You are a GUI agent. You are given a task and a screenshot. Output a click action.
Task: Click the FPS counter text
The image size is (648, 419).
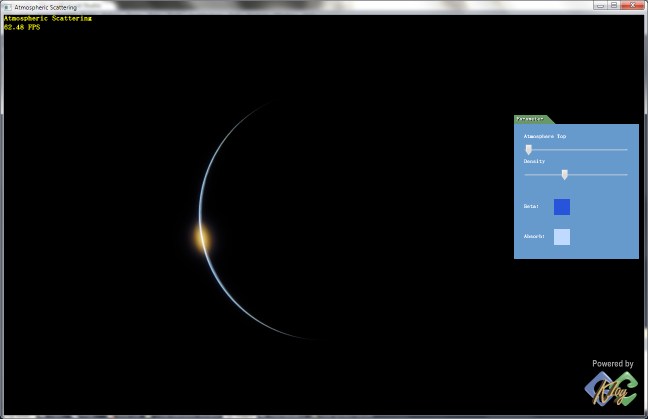click(x=22, y=27)
